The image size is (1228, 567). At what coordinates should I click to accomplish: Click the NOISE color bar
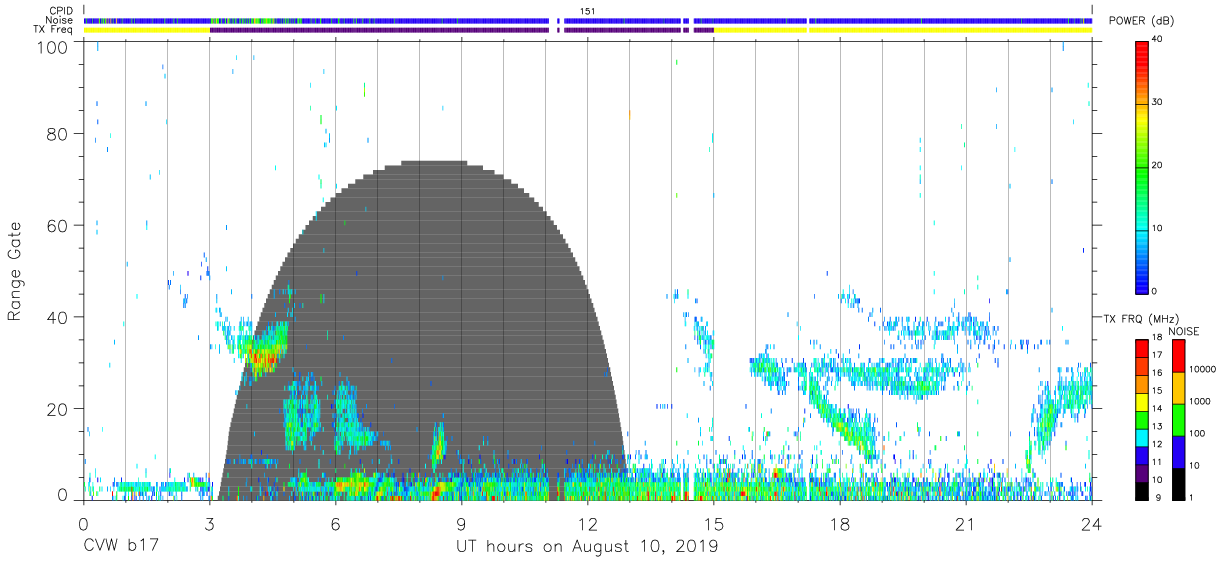pos(1179,419)
